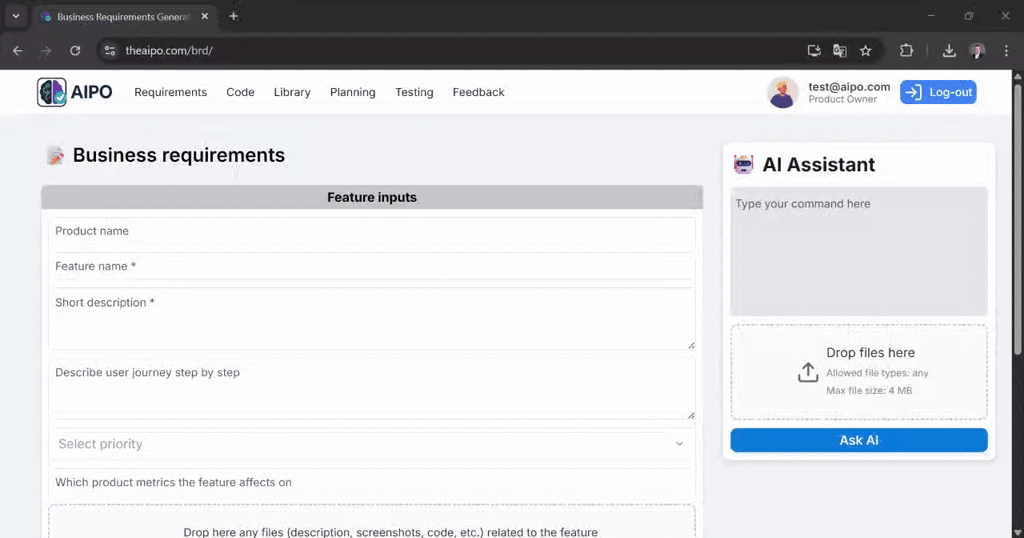Click into the Short description textarea
Viewport: 1024px width, 538px height.
pos(372,319)
